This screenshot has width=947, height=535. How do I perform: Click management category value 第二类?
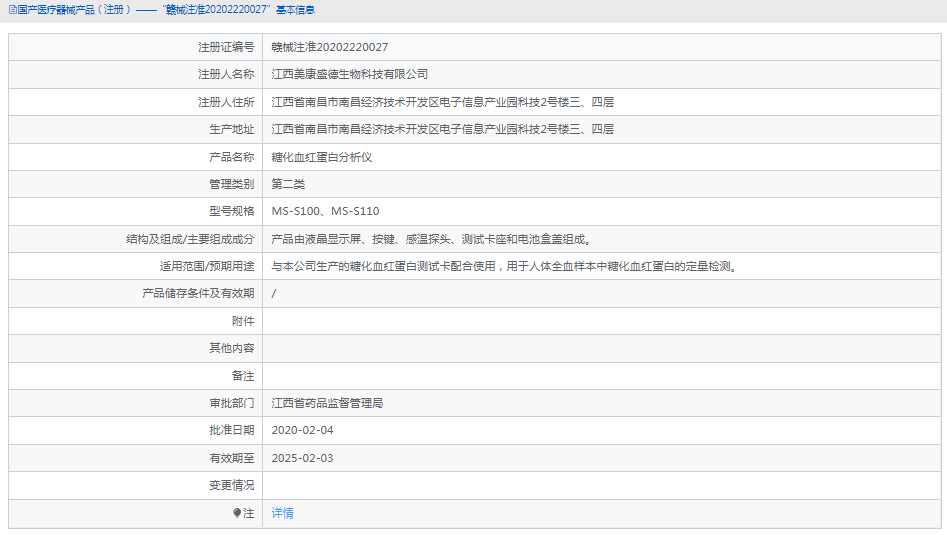(288, 184)
